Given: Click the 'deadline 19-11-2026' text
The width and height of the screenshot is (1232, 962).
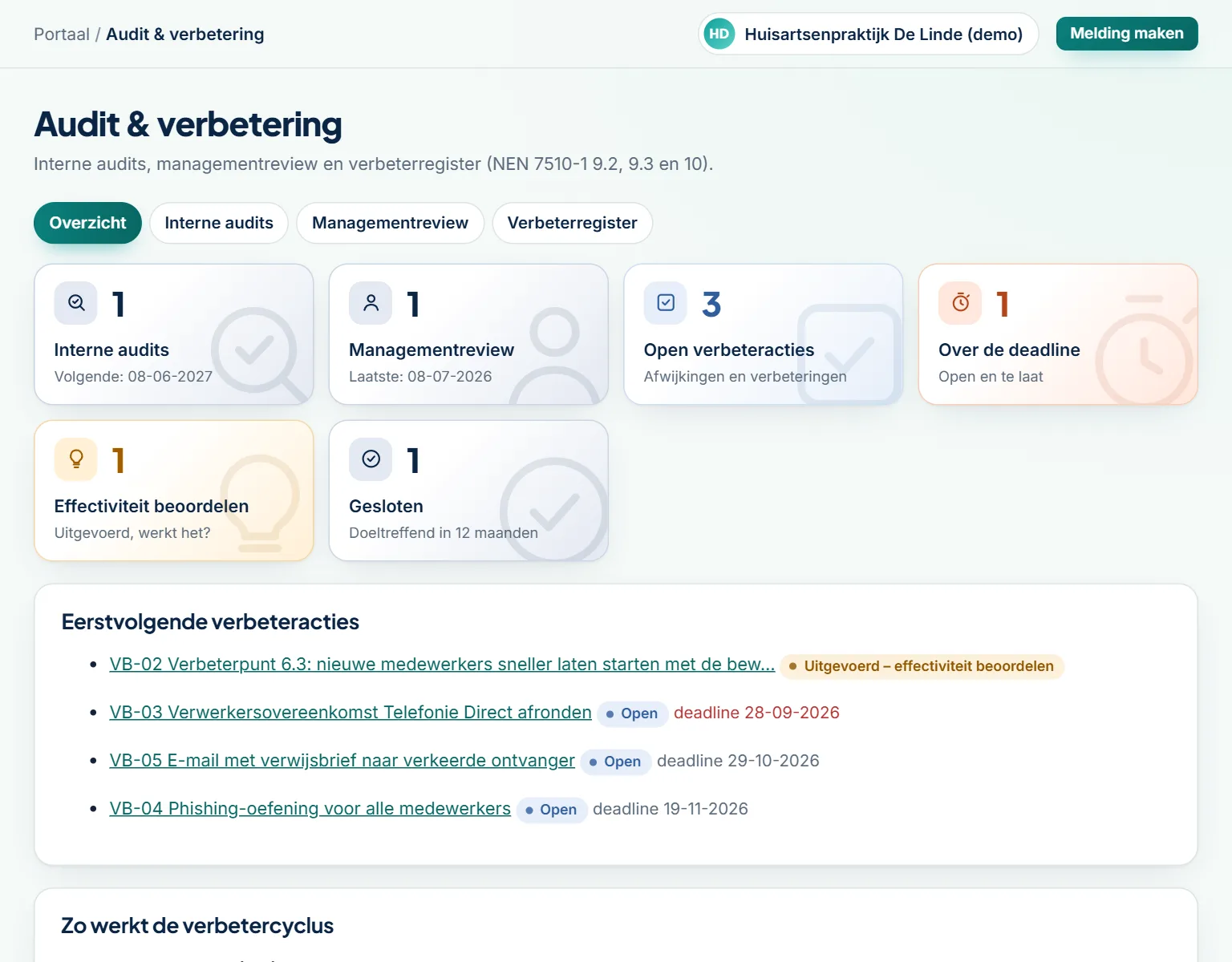Looking at the screenshot, I should (671, 809).
